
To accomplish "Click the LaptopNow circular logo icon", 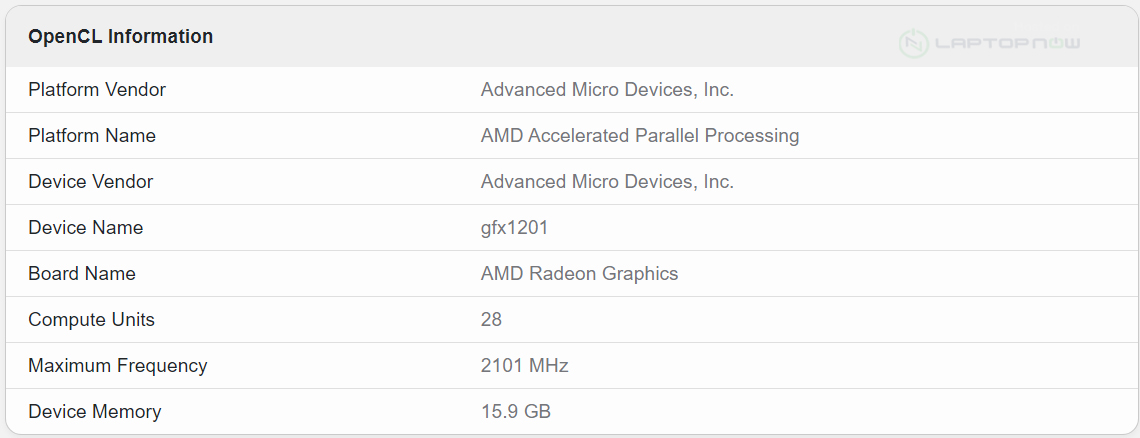I will pyautogui.click(x=914, y=43).
